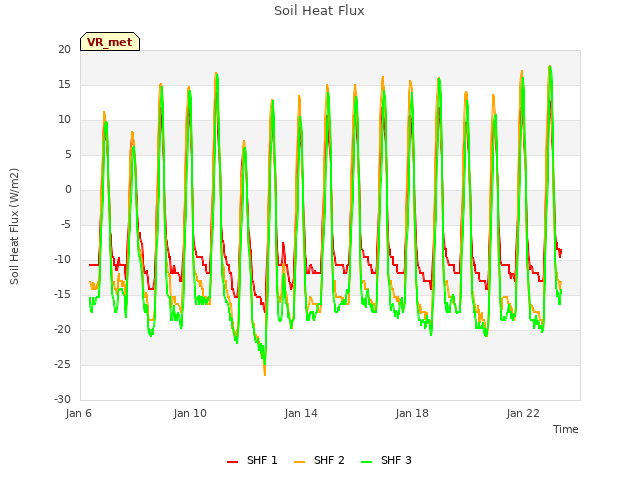Click the SHF 3 legend label
Screen dimensions: 640x480
[396, 460]
